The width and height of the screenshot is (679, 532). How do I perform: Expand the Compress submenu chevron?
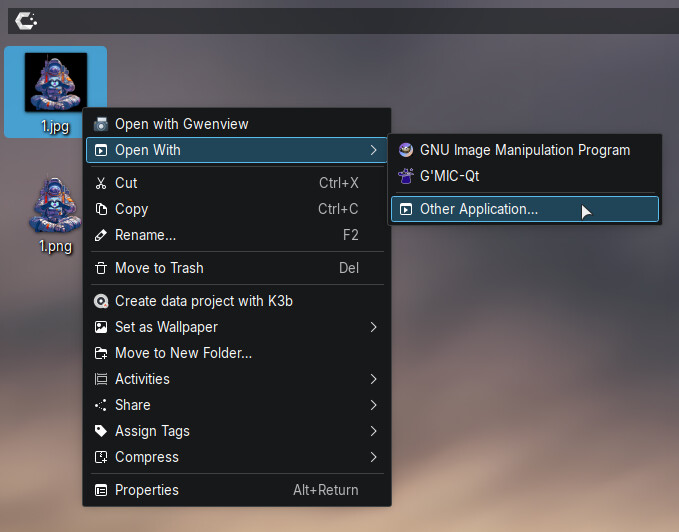coord(373,457)
